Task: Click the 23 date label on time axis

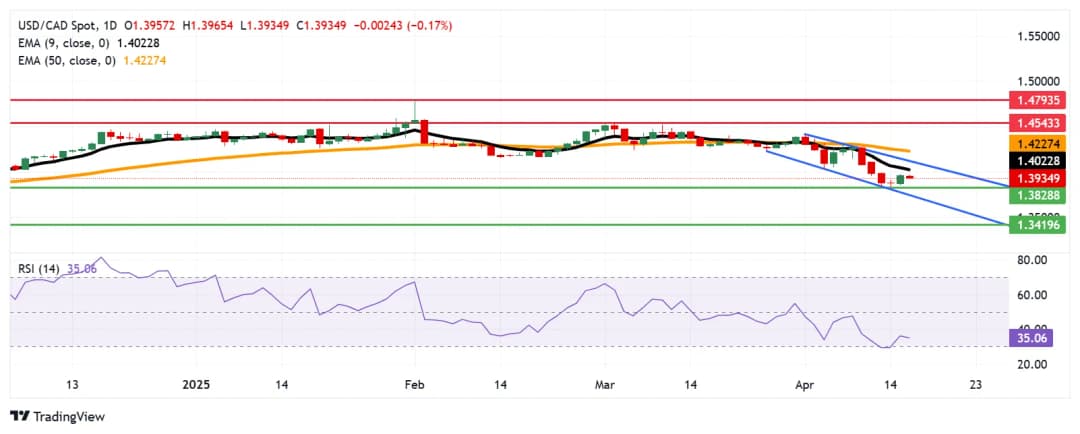Action: pos(976,385)
